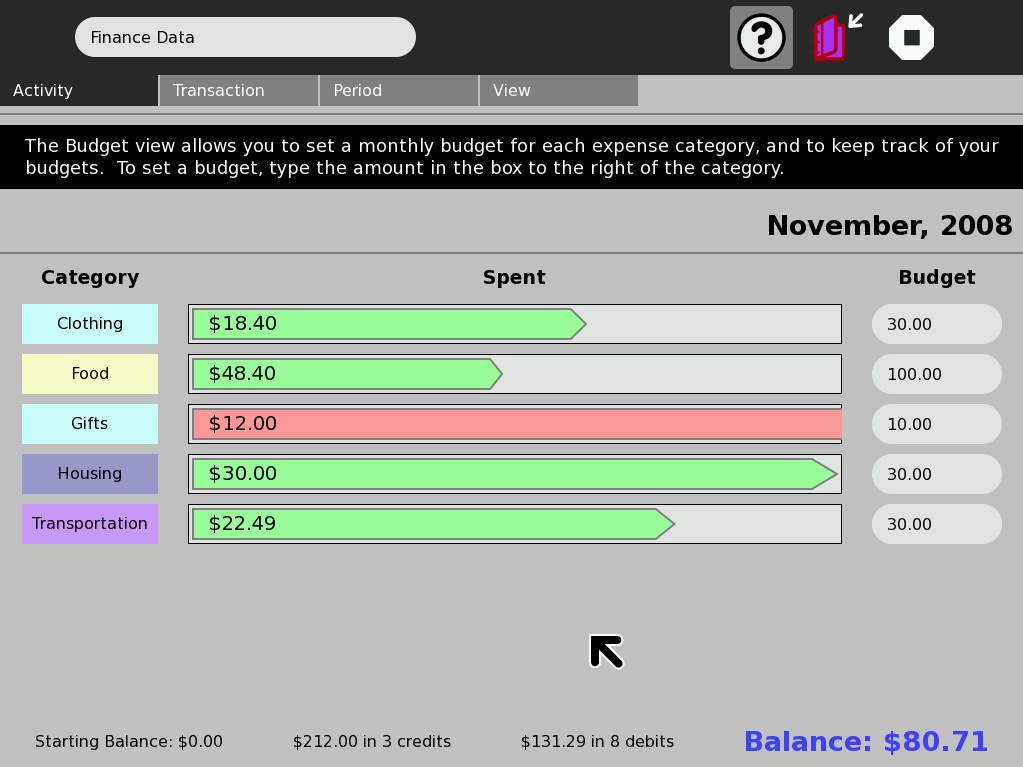Screen dimensions: 1023x767
Task: Select the View tab
Action: (558, 90)
